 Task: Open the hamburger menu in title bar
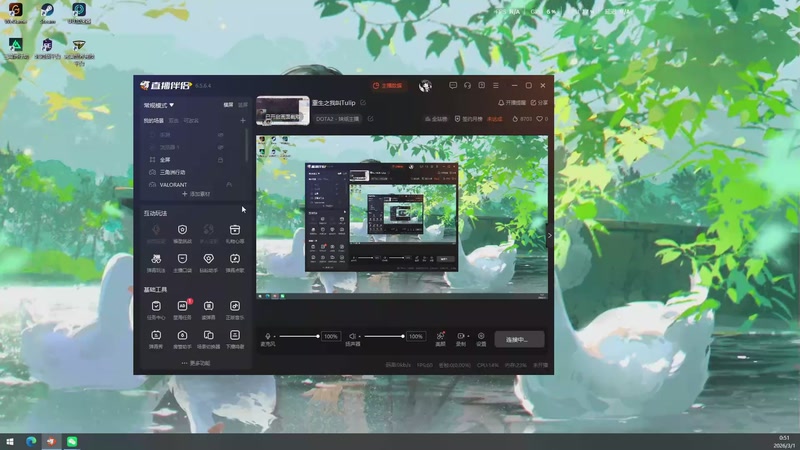496,85
